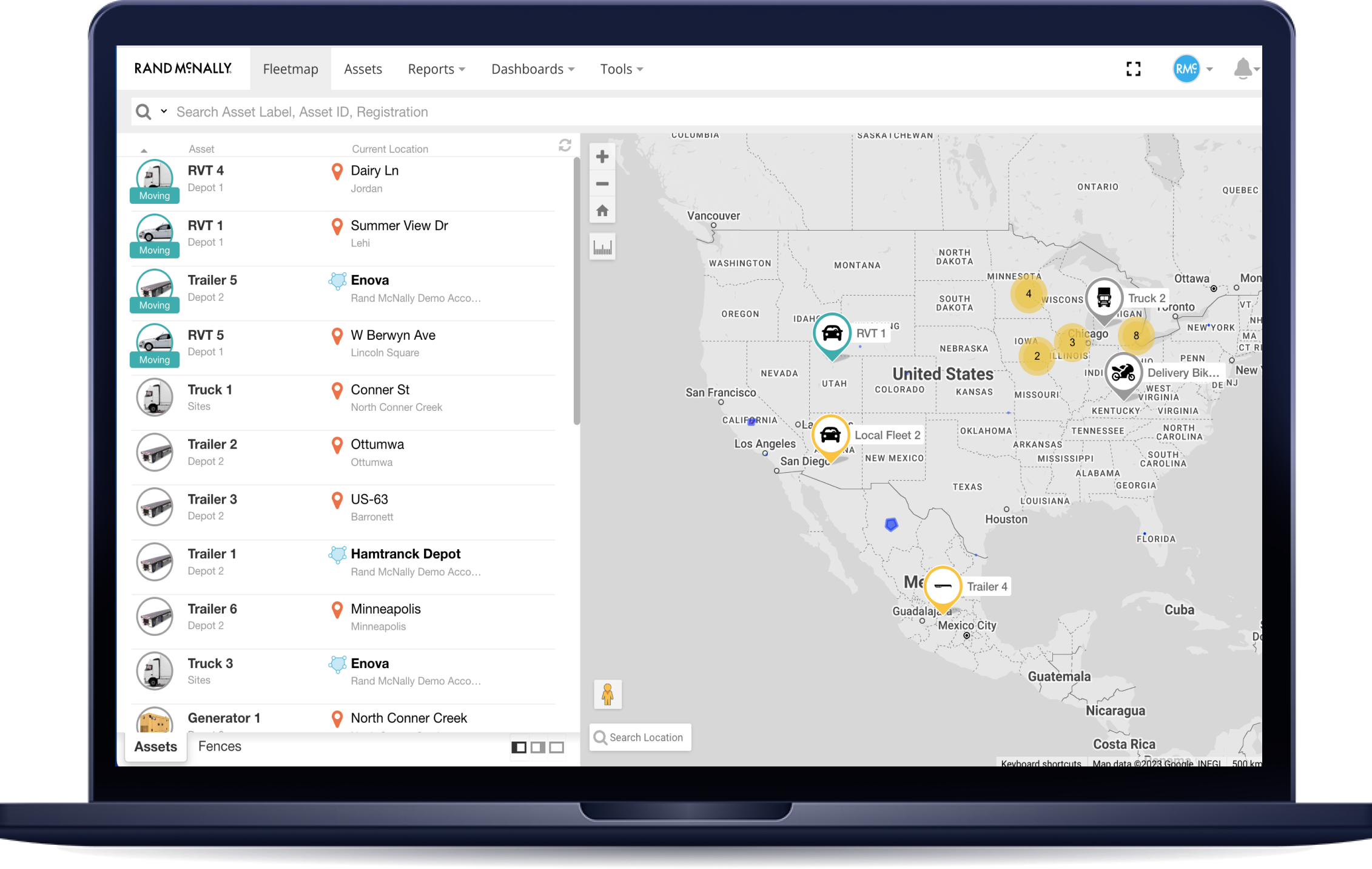Click the Ottumwa location text
Viewport: 1372px width, 869px height.
pos(377,444)
